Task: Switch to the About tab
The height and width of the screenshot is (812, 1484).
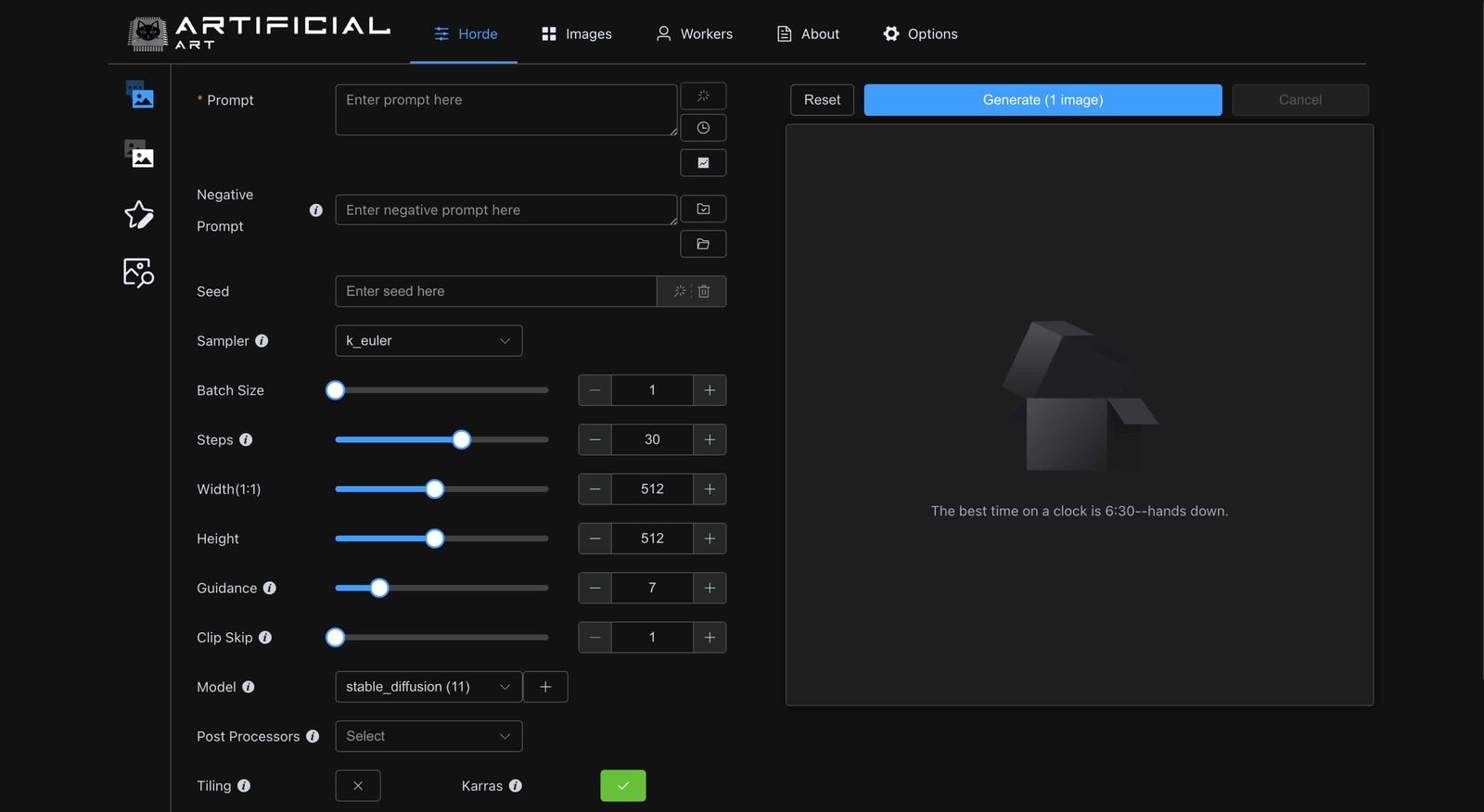Action: [808, 33]
